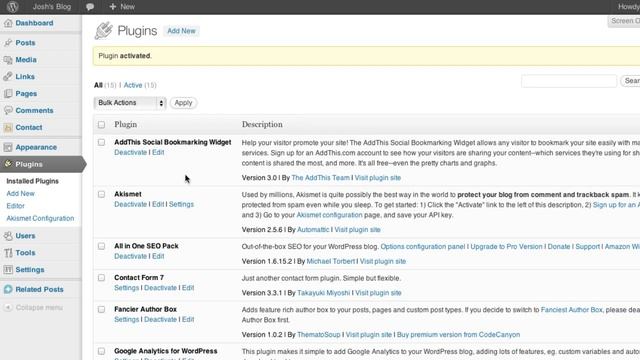Click the Search plugins button
Viewport: 640px width, 360px height.
pyautogui.click(x=630, y=81)
